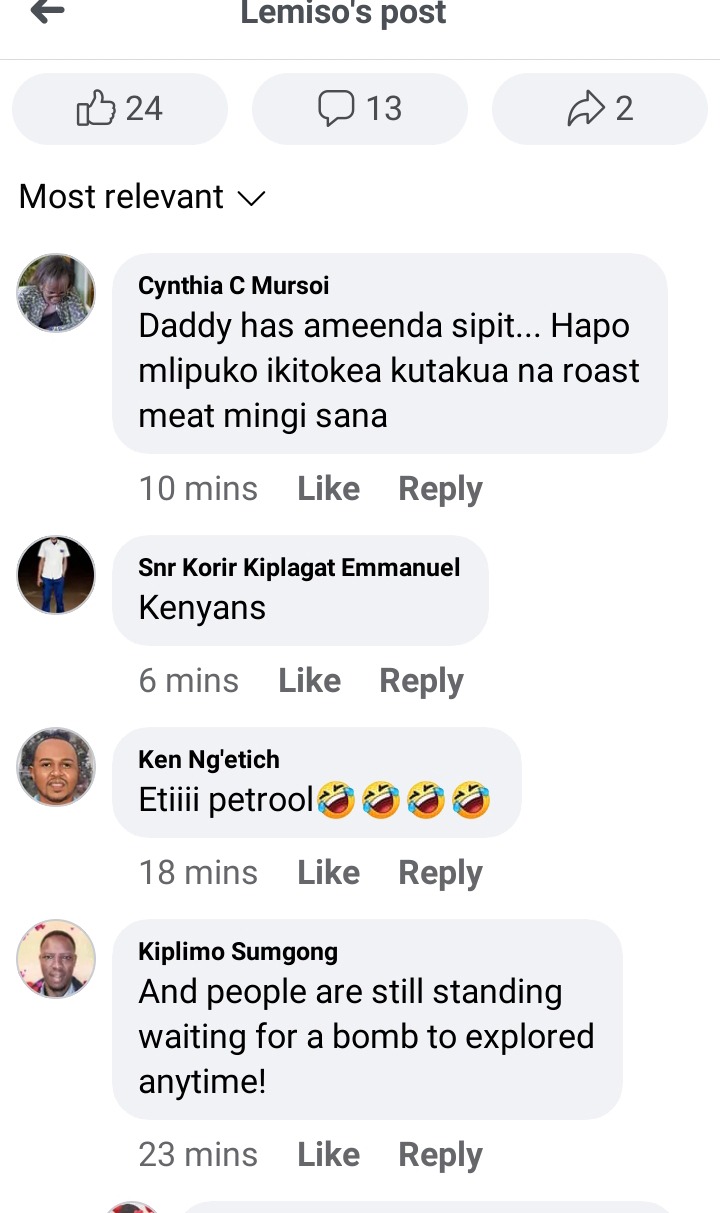This screenshot has width=720, height=1213.
Task: Open Kiplimo Sumgong's profile picture
Action: pos(56,959)
